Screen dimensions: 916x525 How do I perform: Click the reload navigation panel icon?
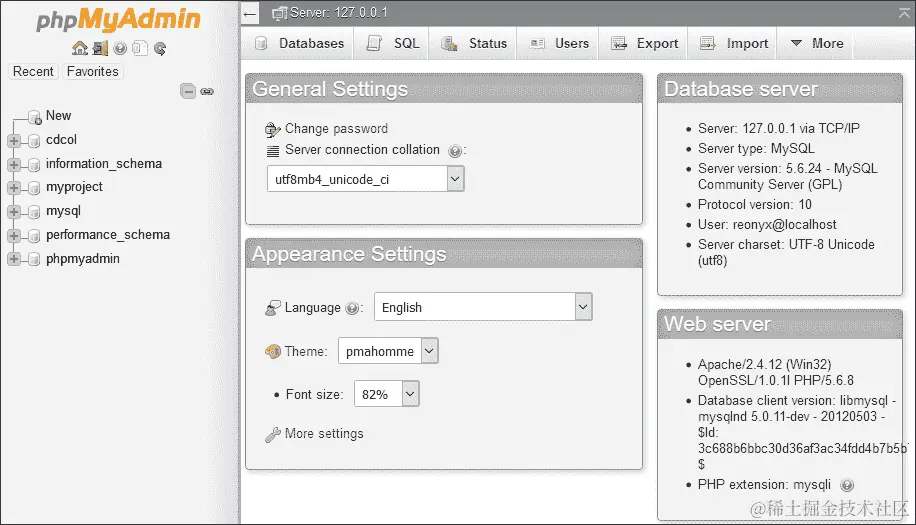coord(160,48)
